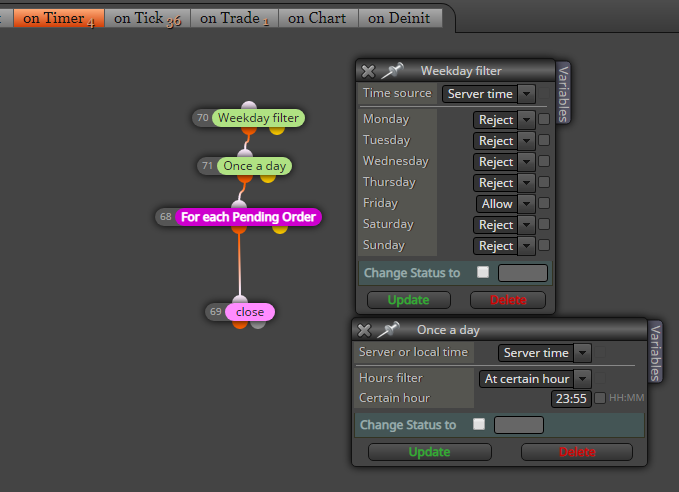The image size is (679, 492).
Task: Toggle checkbox beside Certain hour HH:MM
Action: click(600, 398)
